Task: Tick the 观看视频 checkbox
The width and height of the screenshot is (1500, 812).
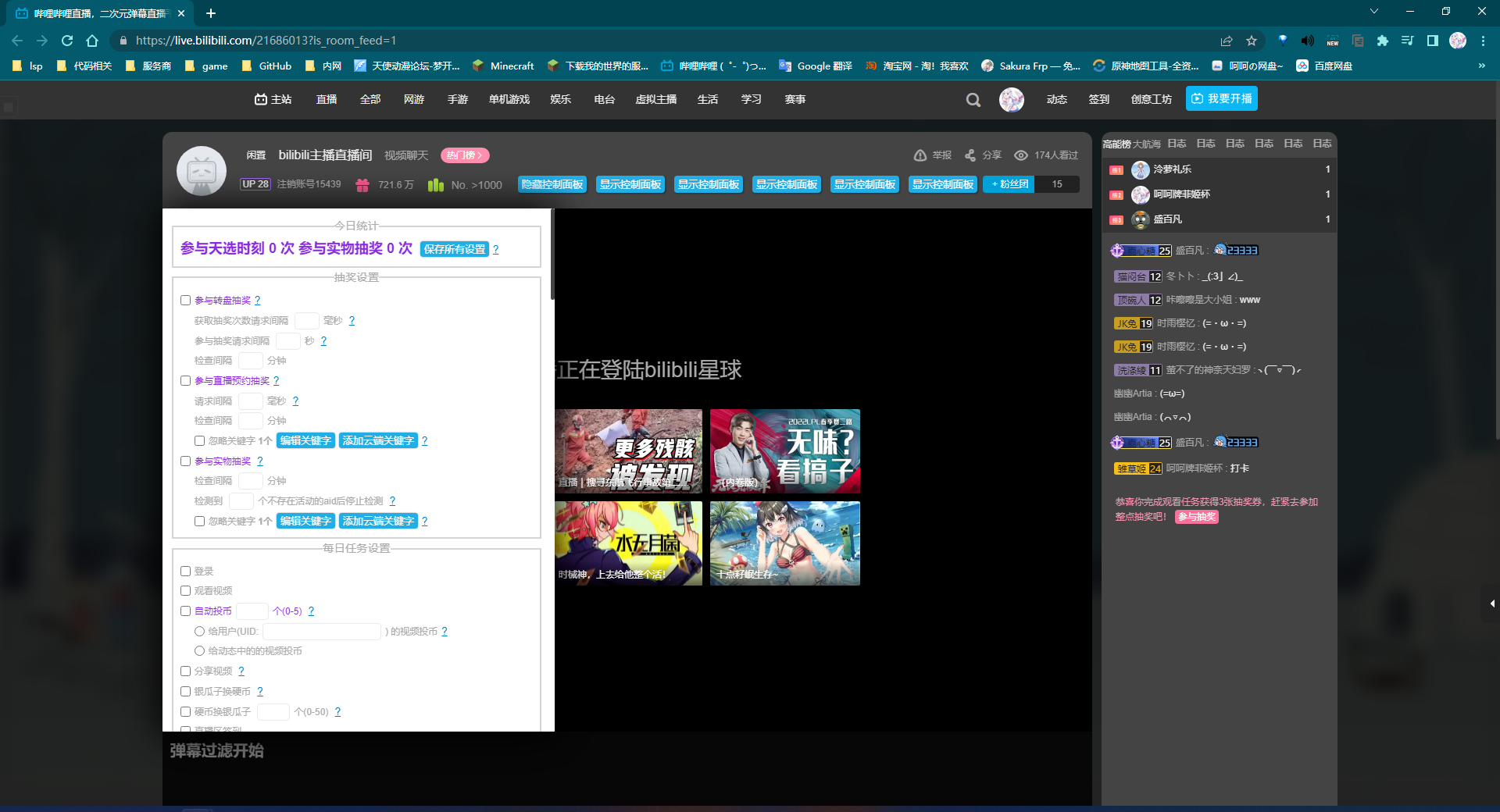Action: pos(186,590)
